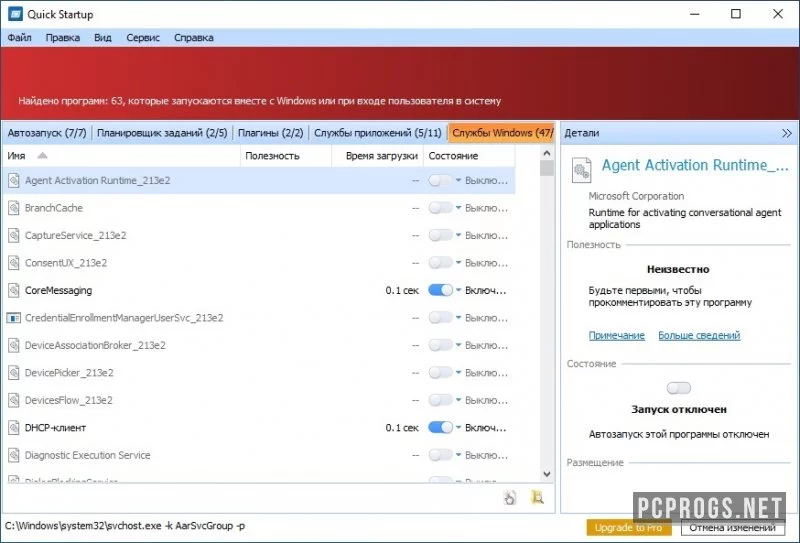Image resolution: width=800 pixels, height=543 pixels.
Task: Click the hand pointer icon below the list
Action: [x=510, y=497]
